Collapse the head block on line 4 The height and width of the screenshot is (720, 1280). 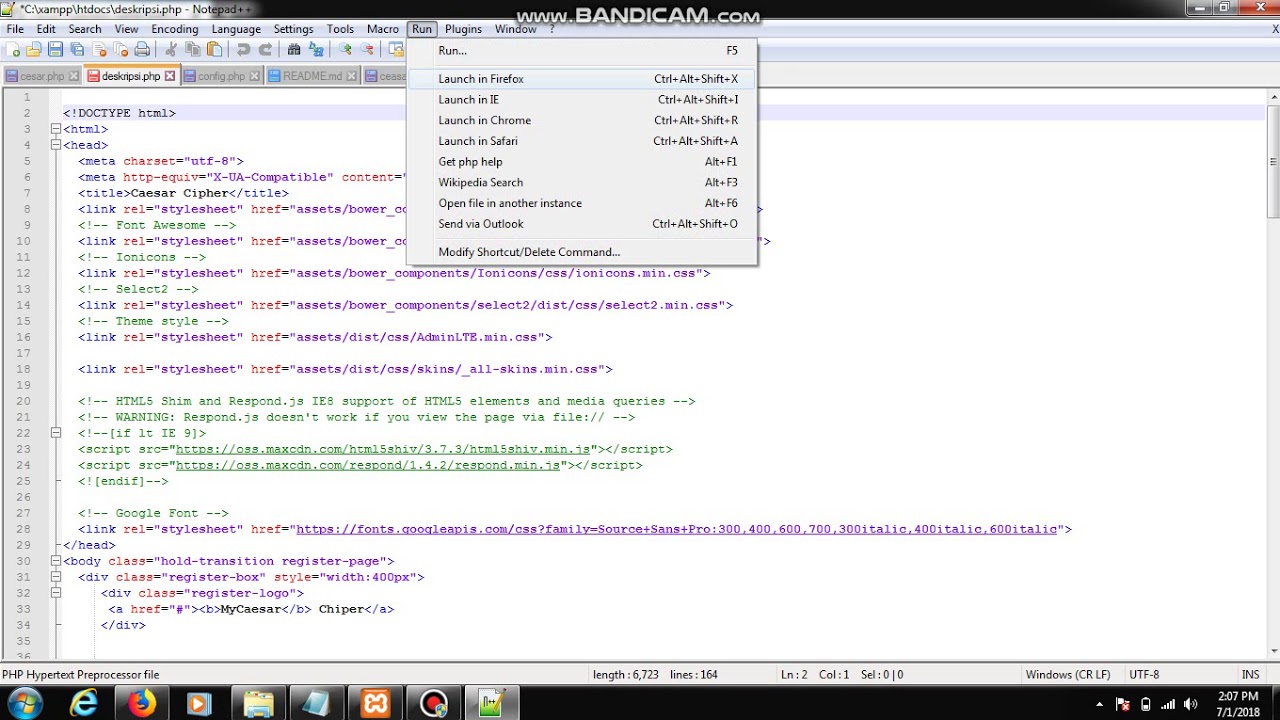tap(55, 145)
